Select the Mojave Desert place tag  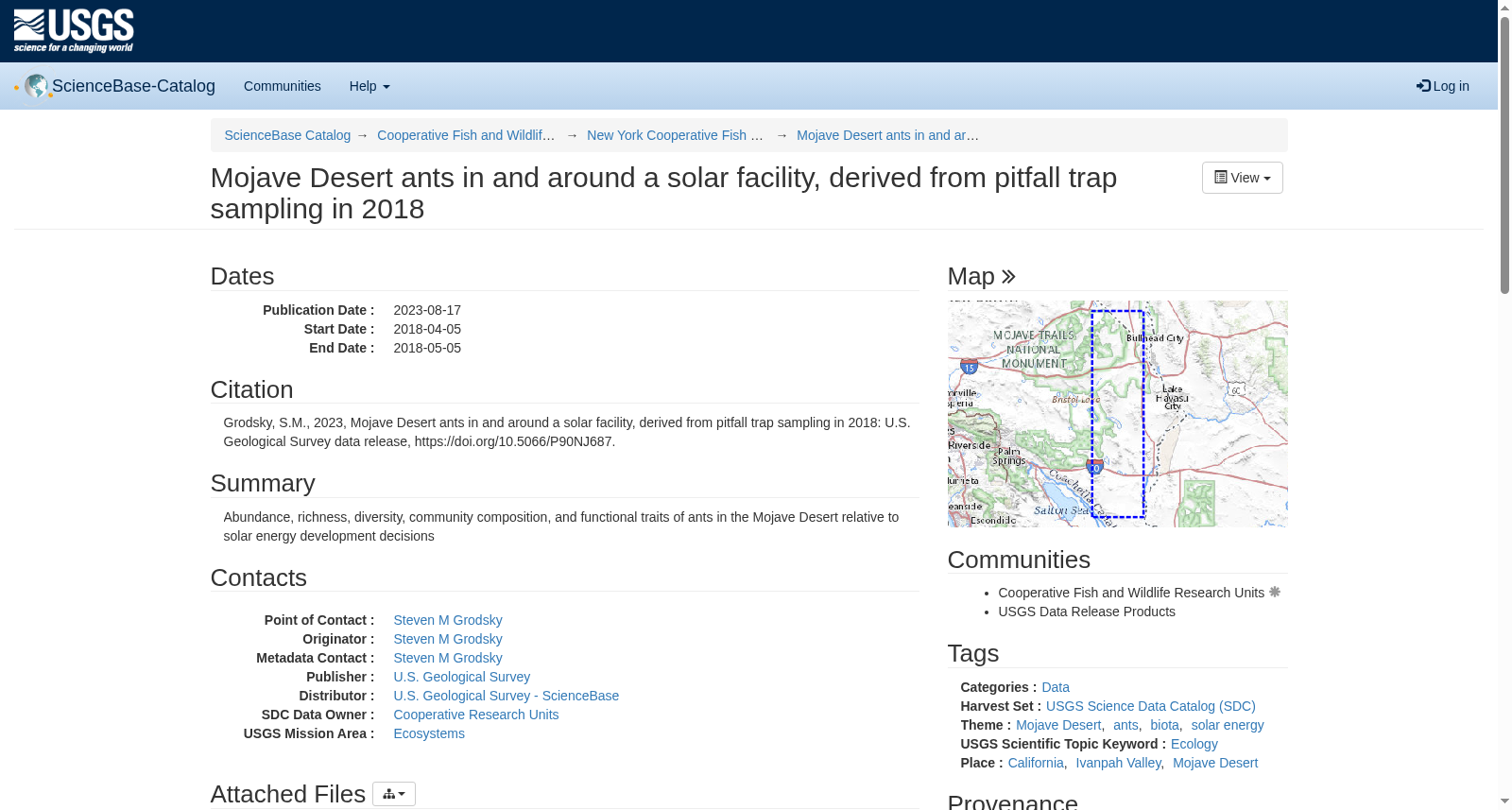(x=1215, y=763)
